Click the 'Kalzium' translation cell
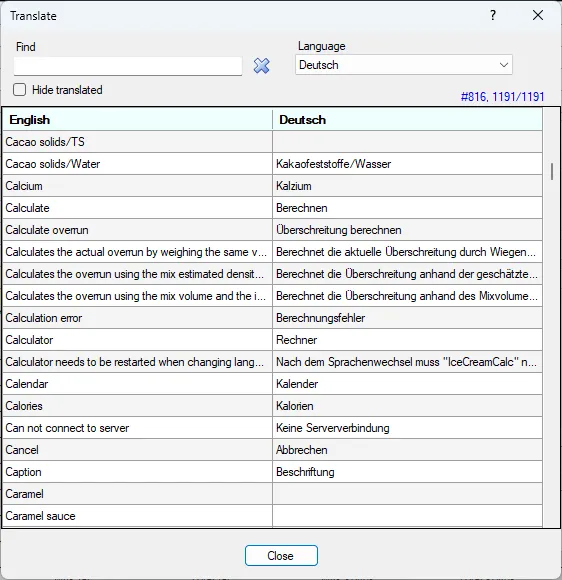Screen dimensions: 562x580 pyautogui.click(x=407, y=186)
